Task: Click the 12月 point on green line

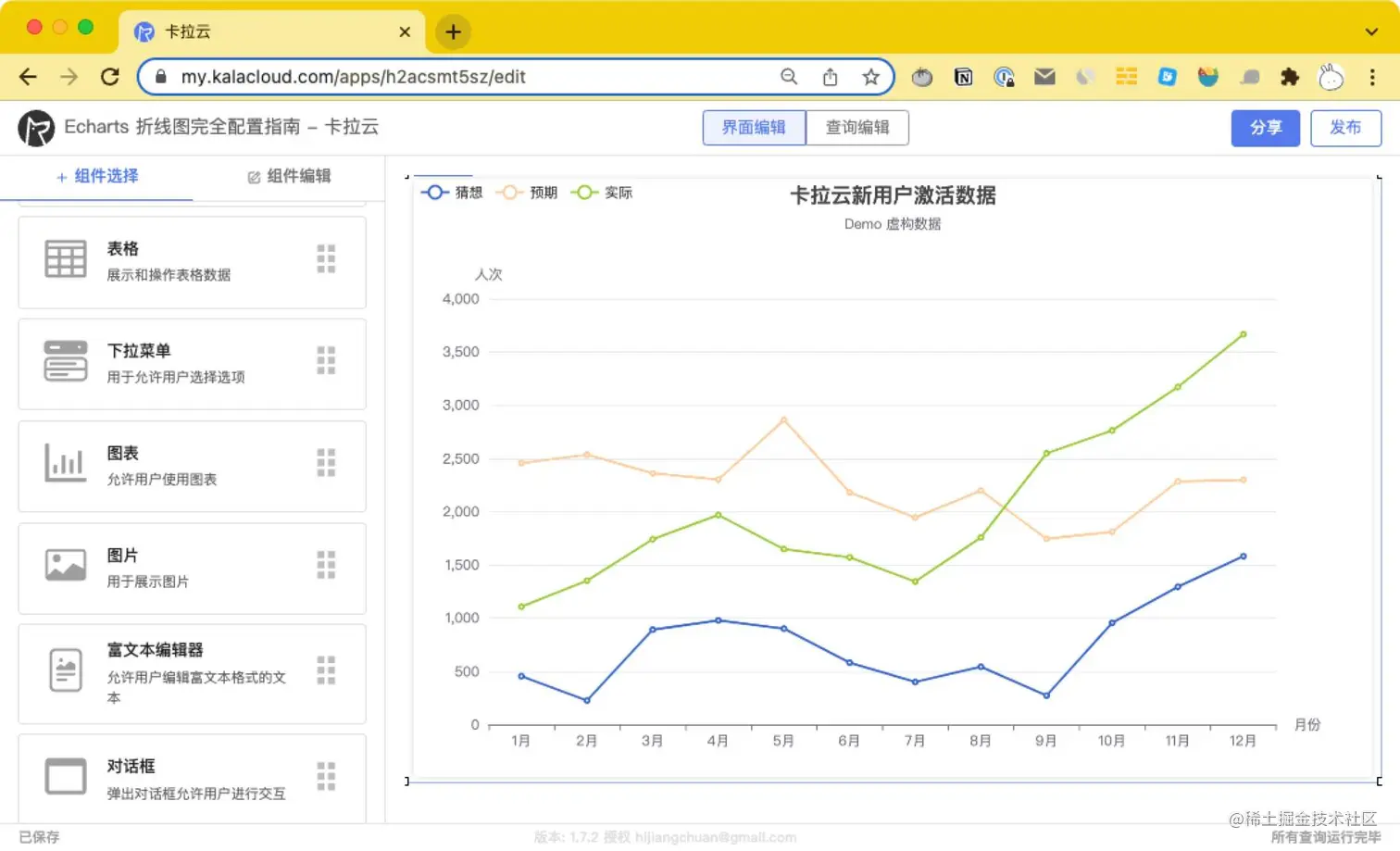Action: point(1243,334)
